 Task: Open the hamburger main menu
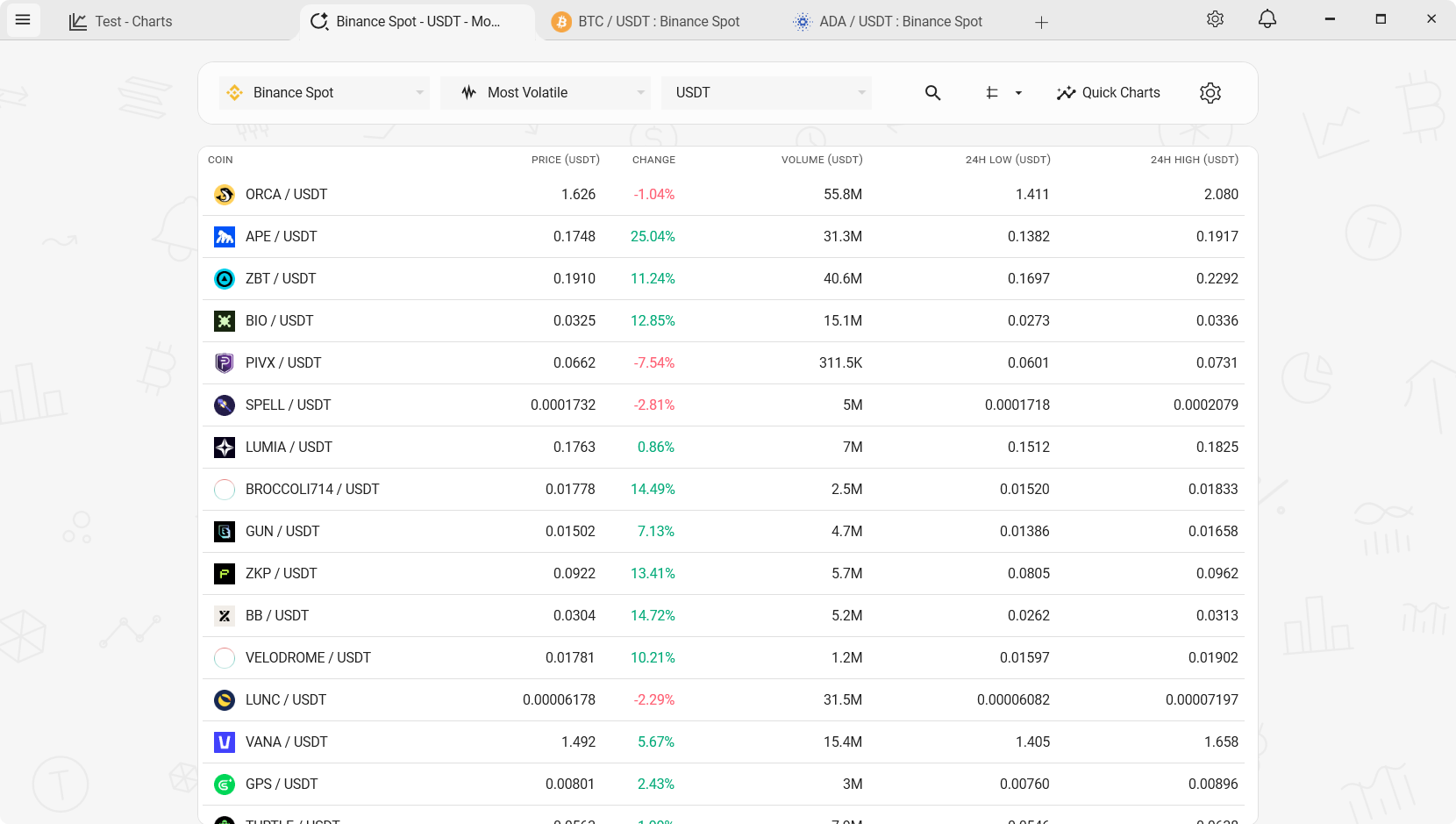click(23, 19)
